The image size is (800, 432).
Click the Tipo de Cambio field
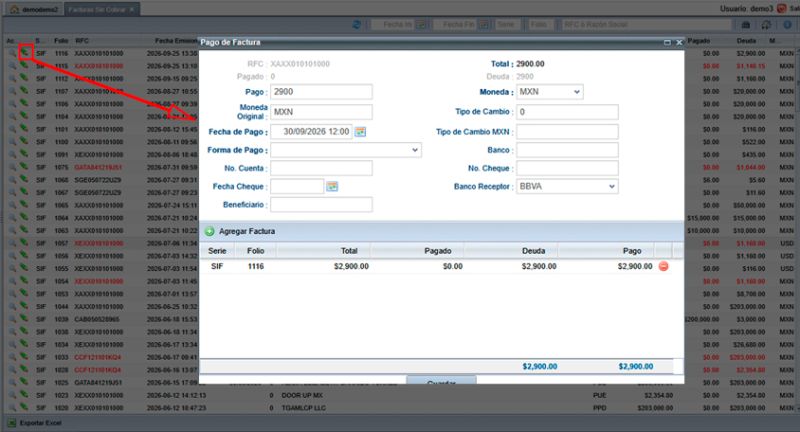[x=567, y=112]
